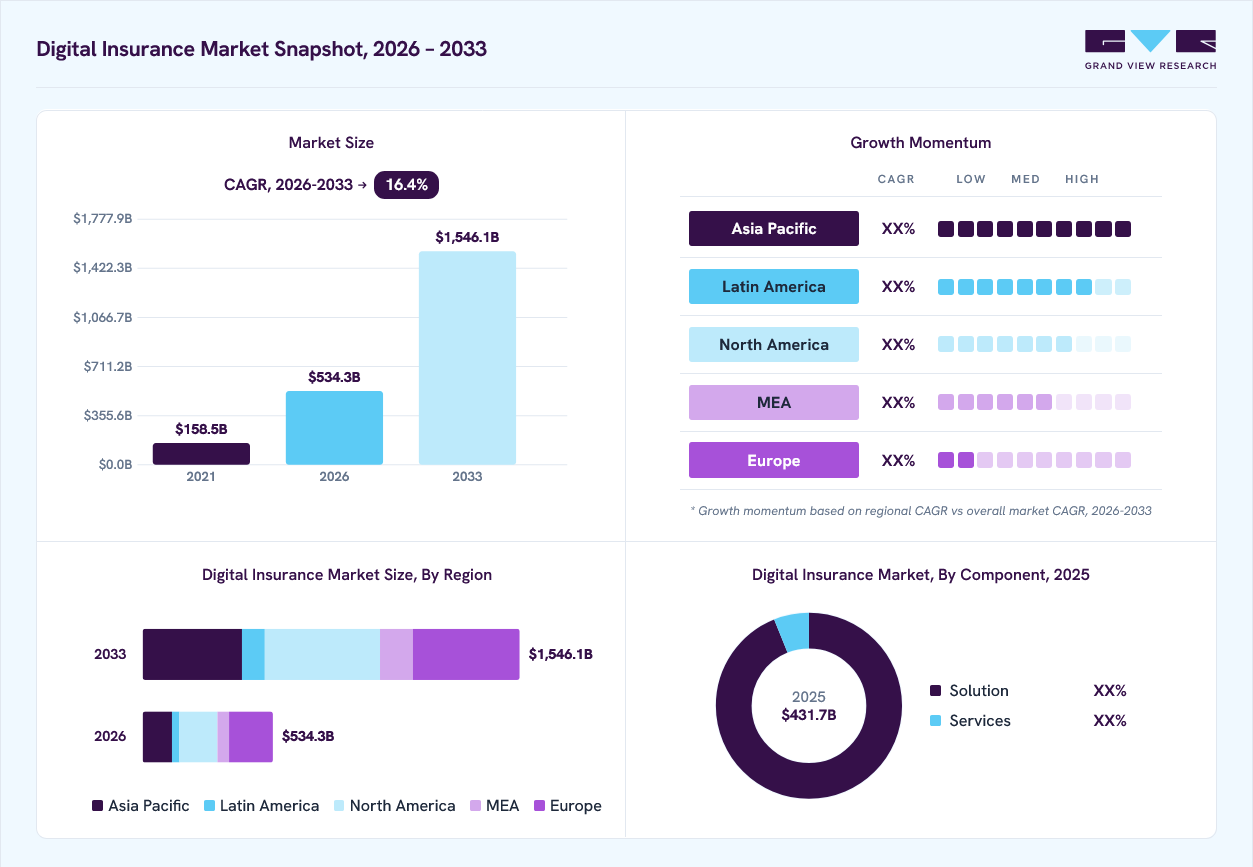Click Asia Pacific segment in 2026 bar
The image size is (1253, 867).
click(x=157, y=737)
